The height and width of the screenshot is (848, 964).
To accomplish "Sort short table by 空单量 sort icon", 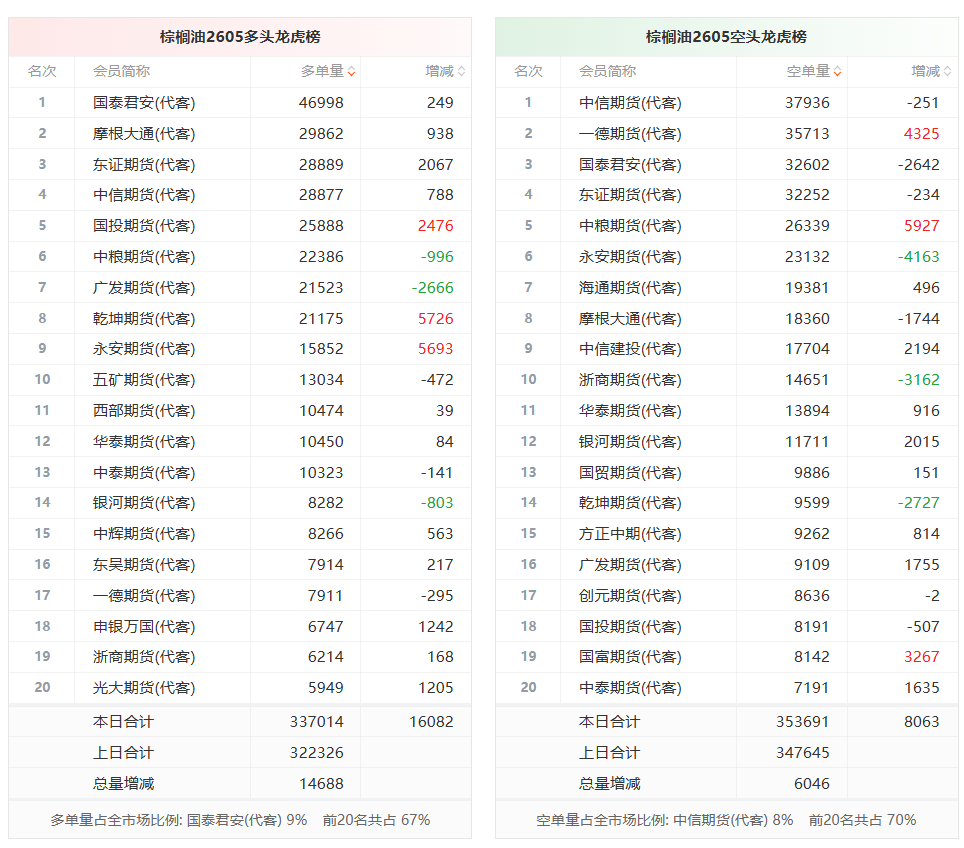I will tap(837, 71).
